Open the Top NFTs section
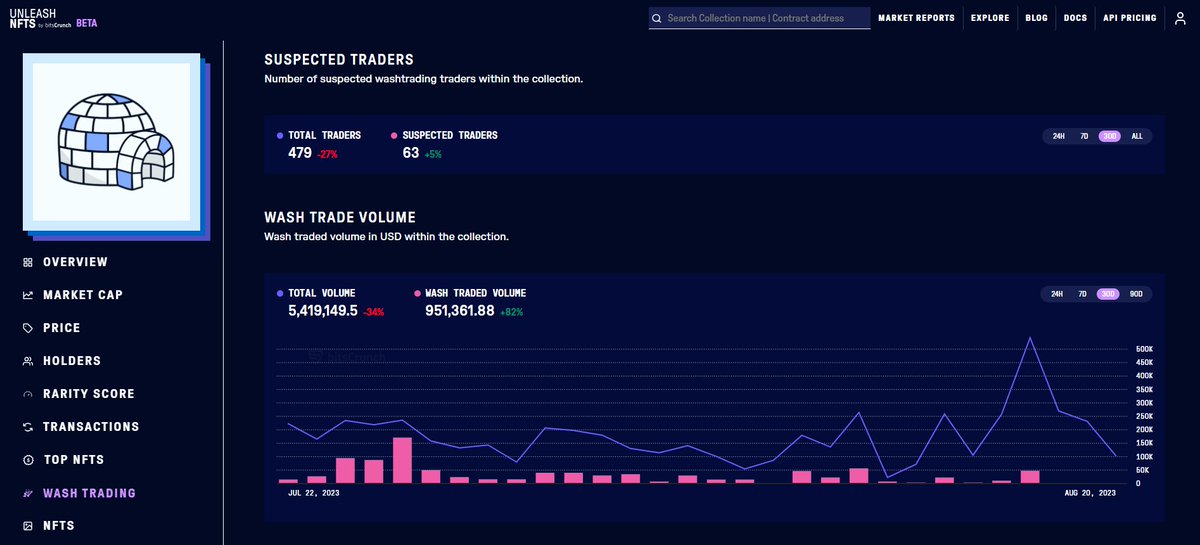Screen dimensions: 1200x545 [74, 460]
